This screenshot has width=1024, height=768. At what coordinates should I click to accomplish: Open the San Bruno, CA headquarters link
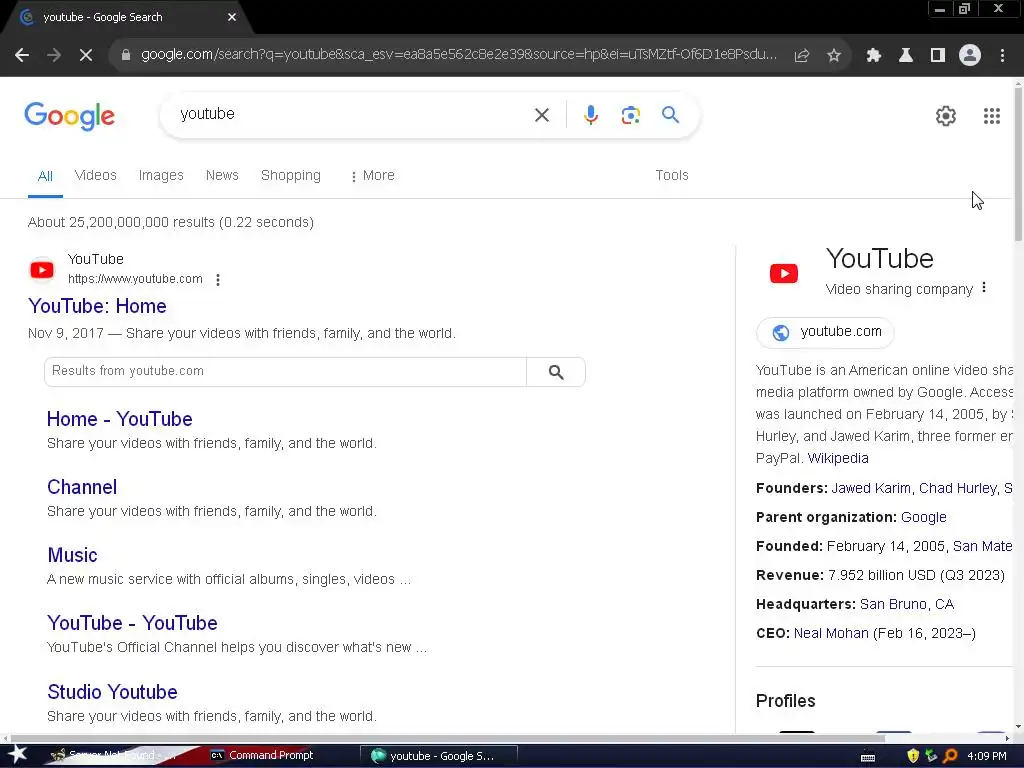(906, 604)
